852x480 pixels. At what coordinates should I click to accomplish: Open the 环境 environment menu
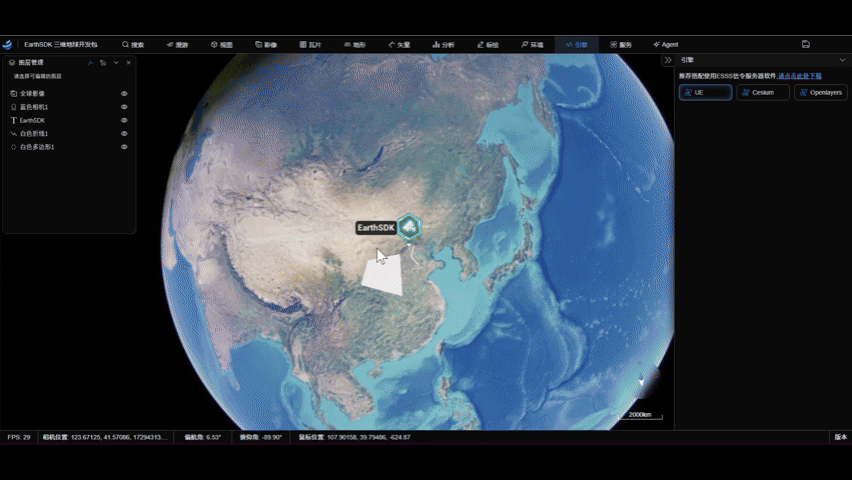pos(532,45)
